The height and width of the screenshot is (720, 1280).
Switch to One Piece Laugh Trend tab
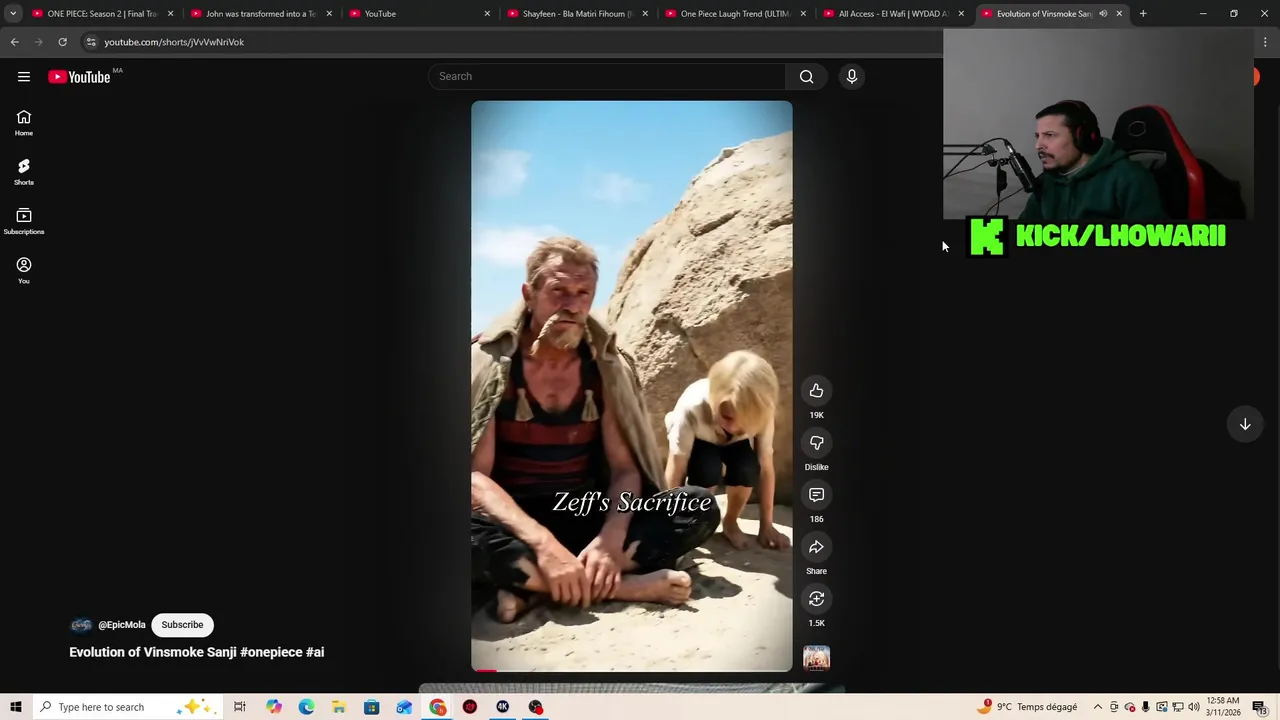(x=735, y=14)
